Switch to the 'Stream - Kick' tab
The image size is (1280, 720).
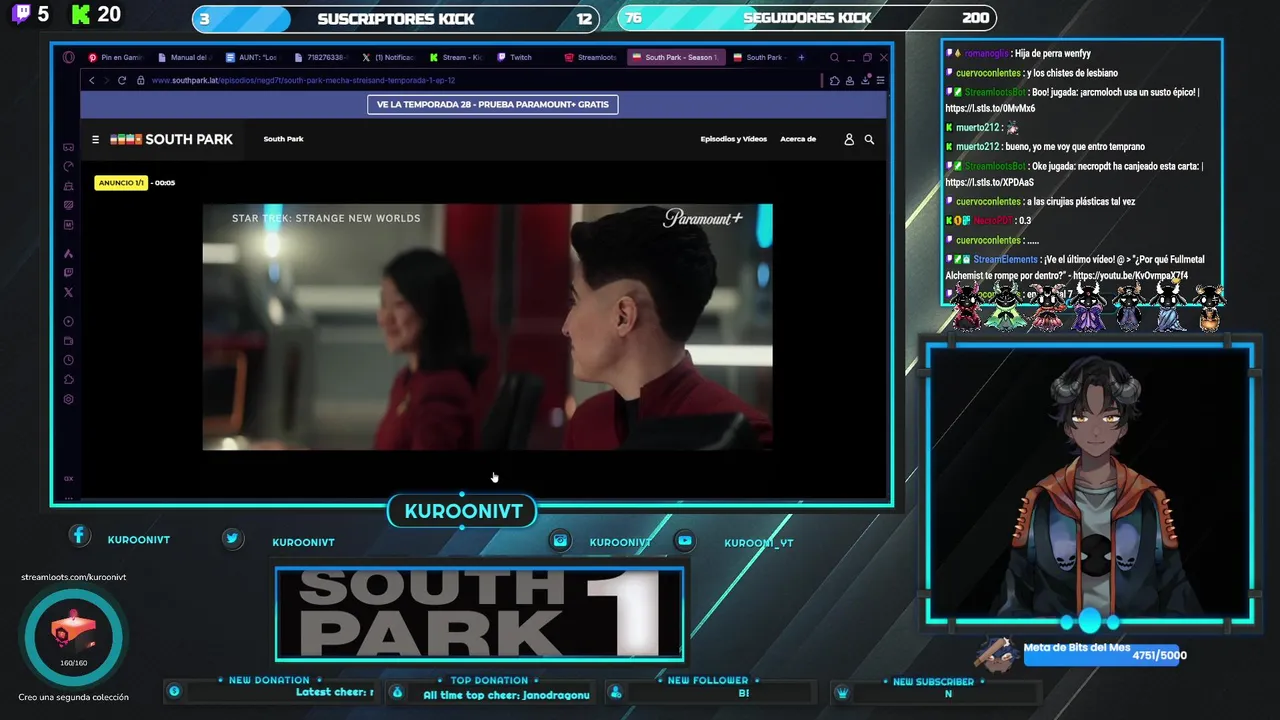pos(455,57)
